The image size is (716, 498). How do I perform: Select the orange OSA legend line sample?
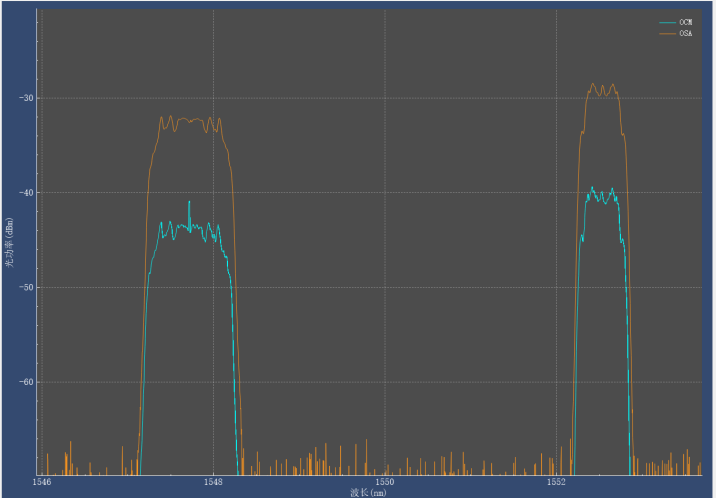(x=667, y=34)
